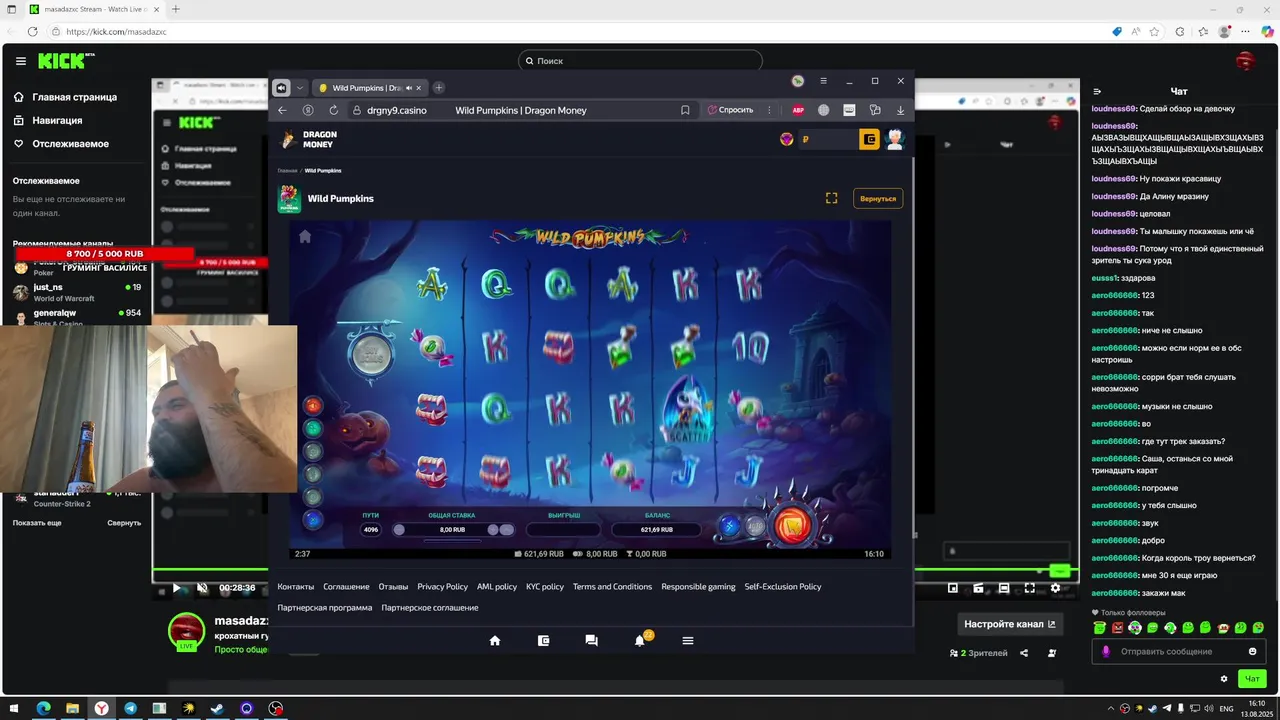This screenshot has height=720, width=1280.
Task: Show hidden system tray icons
Action: tap(1109, 708)
